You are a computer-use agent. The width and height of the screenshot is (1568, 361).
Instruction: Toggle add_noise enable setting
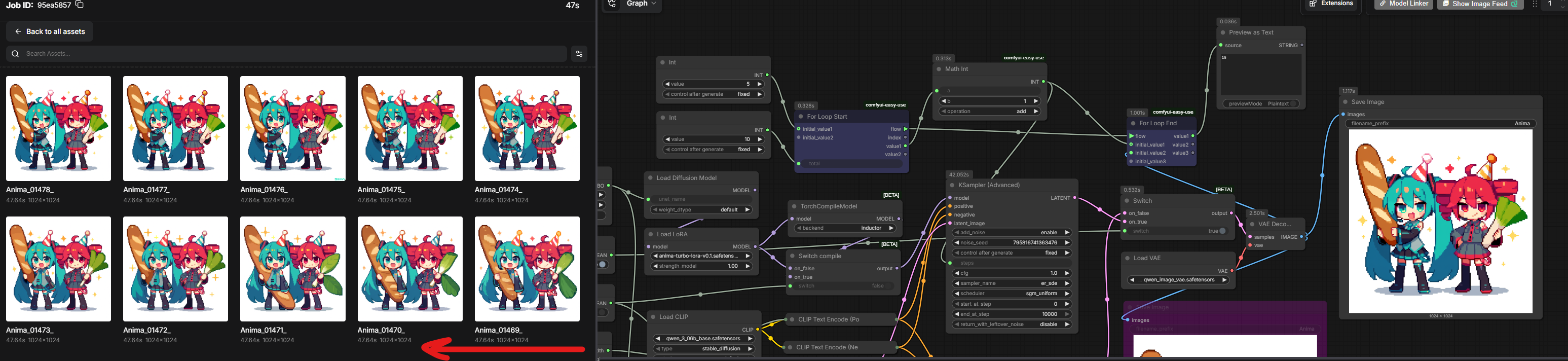[1011, 233]
